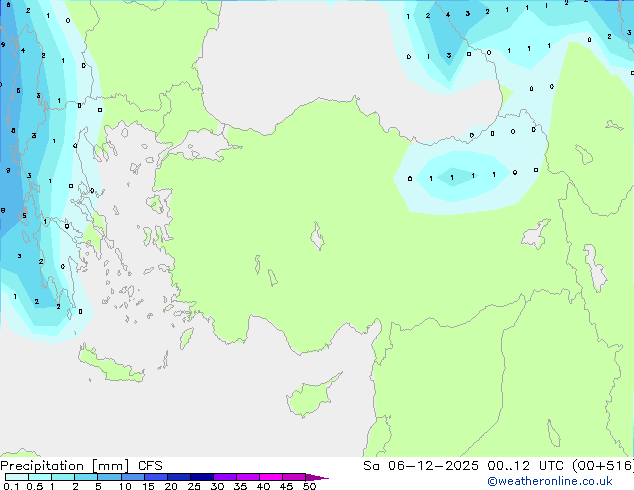This screenshot has height=490, width=634.
Task: Select legend swatch between 5 and 10
Action: click(x=109, y=477)
